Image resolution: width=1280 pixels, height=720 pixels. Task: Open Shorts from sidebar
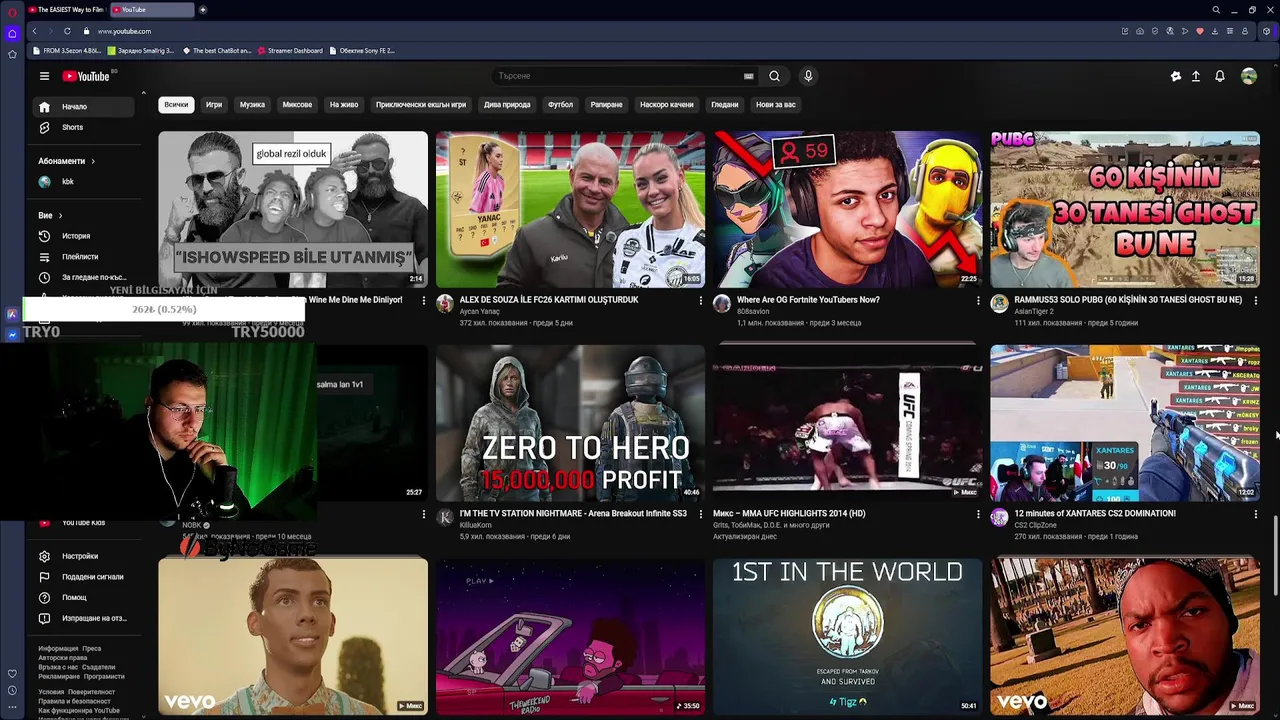click(85, 127)
